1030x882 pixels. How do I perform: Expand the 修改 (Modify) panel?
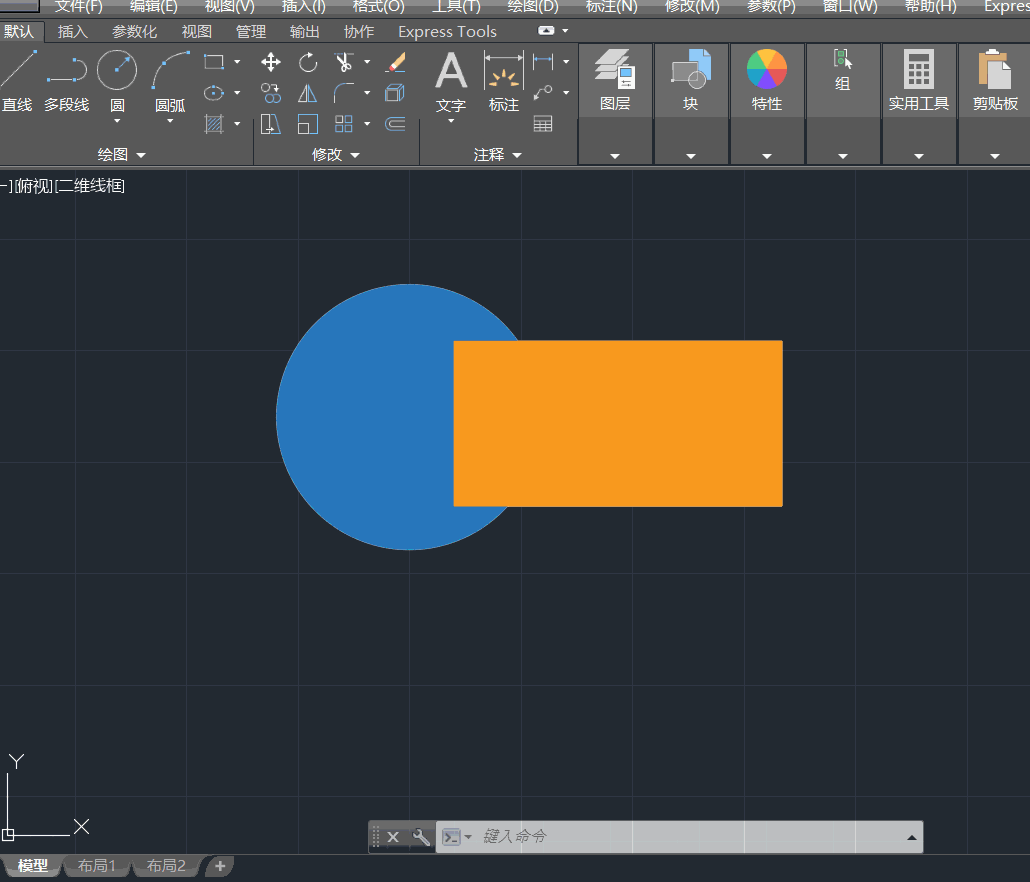(336, 155)
